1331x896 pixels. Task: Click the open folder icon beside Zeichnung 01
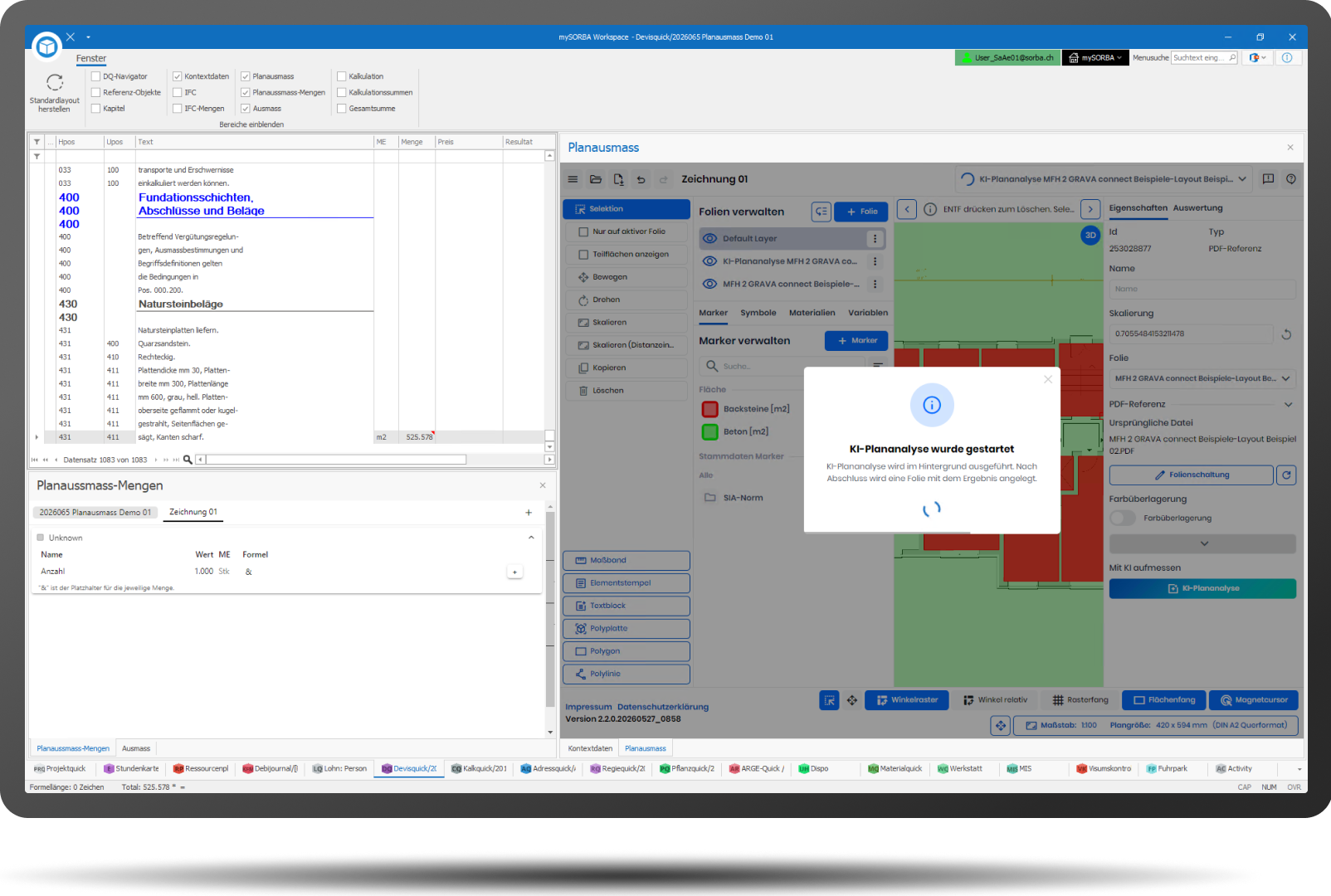[596, 179]
